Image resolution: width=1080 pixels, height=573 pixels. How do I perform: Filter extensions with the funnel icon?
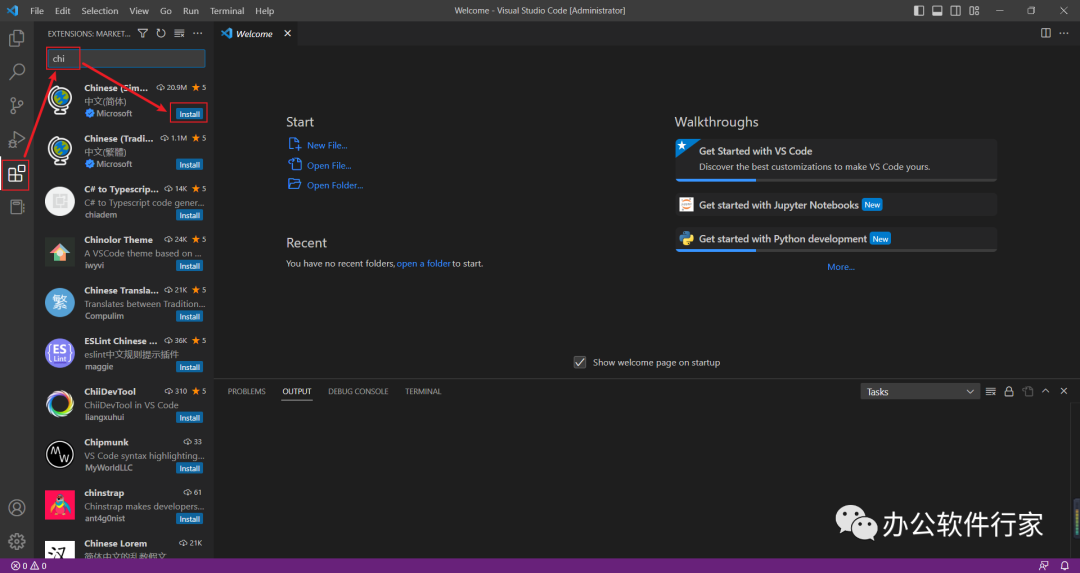pos(143,33)
